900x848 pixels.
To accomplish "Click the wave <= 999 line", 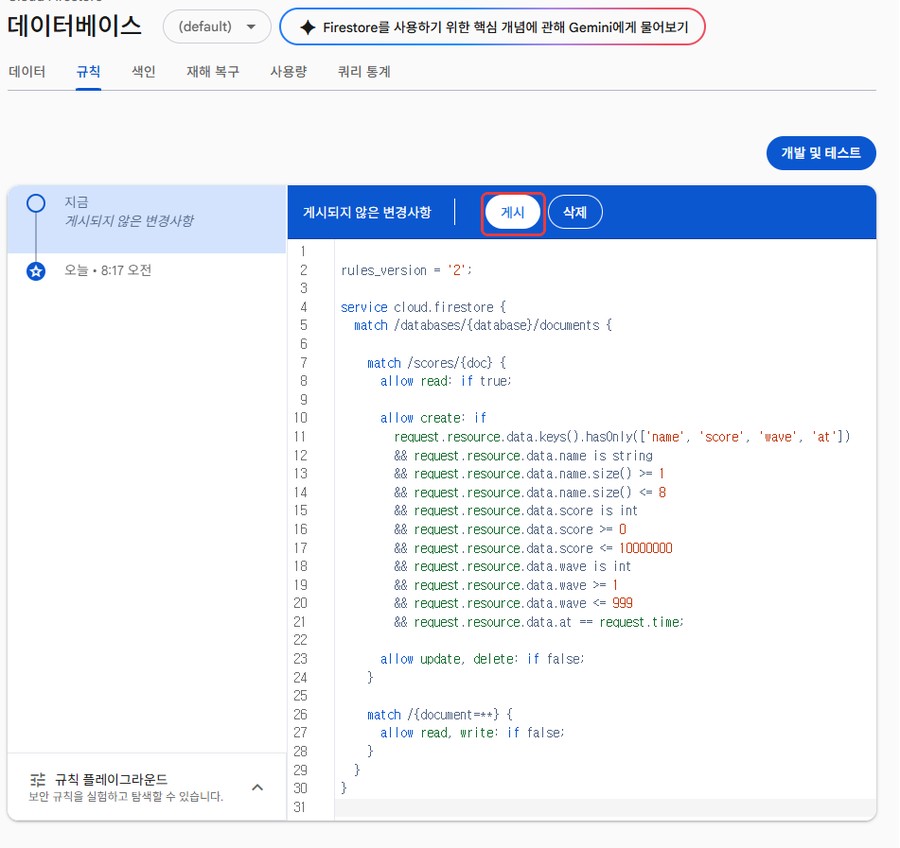I will click(513, 603).
